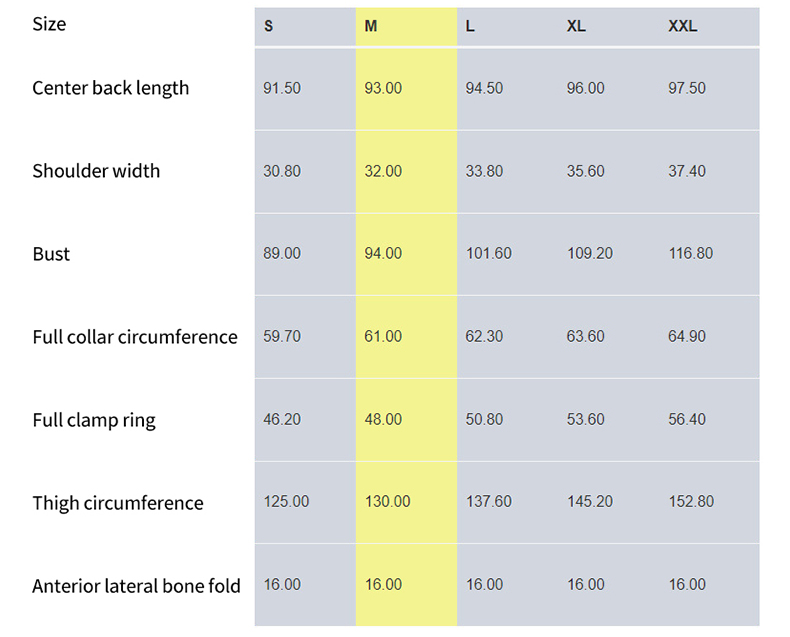
Task: Select the S size column header
Action: (268, 26)
